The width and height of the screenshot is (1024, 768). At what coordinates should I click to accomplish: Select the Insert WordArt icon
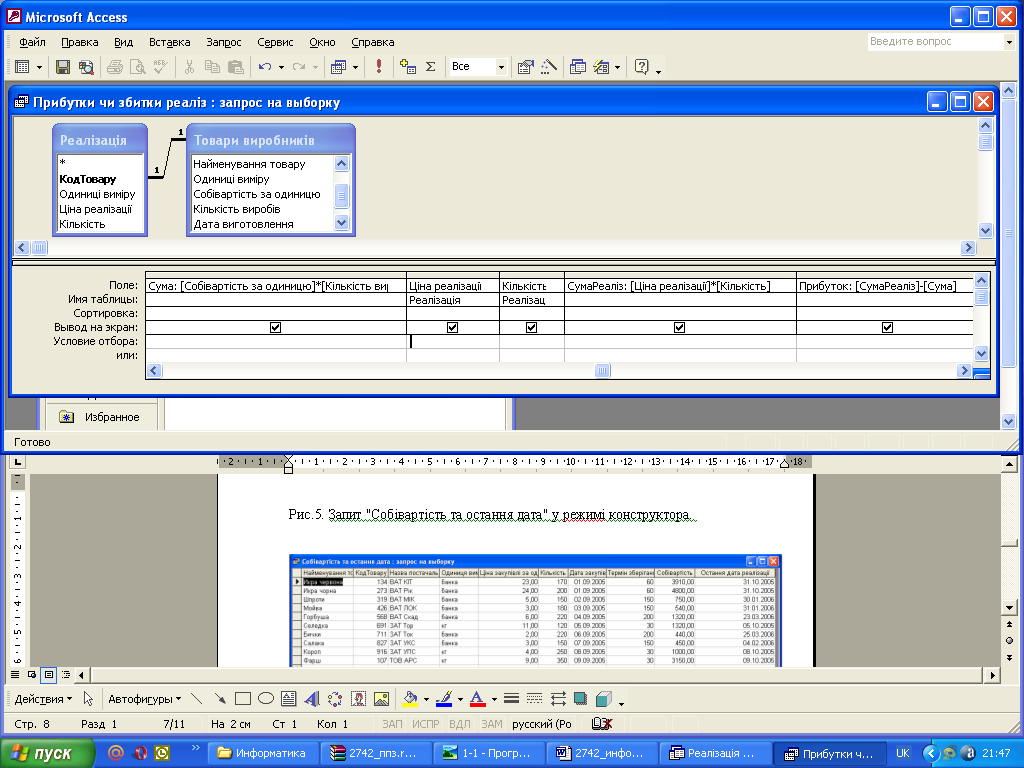[x=311, y=699]
